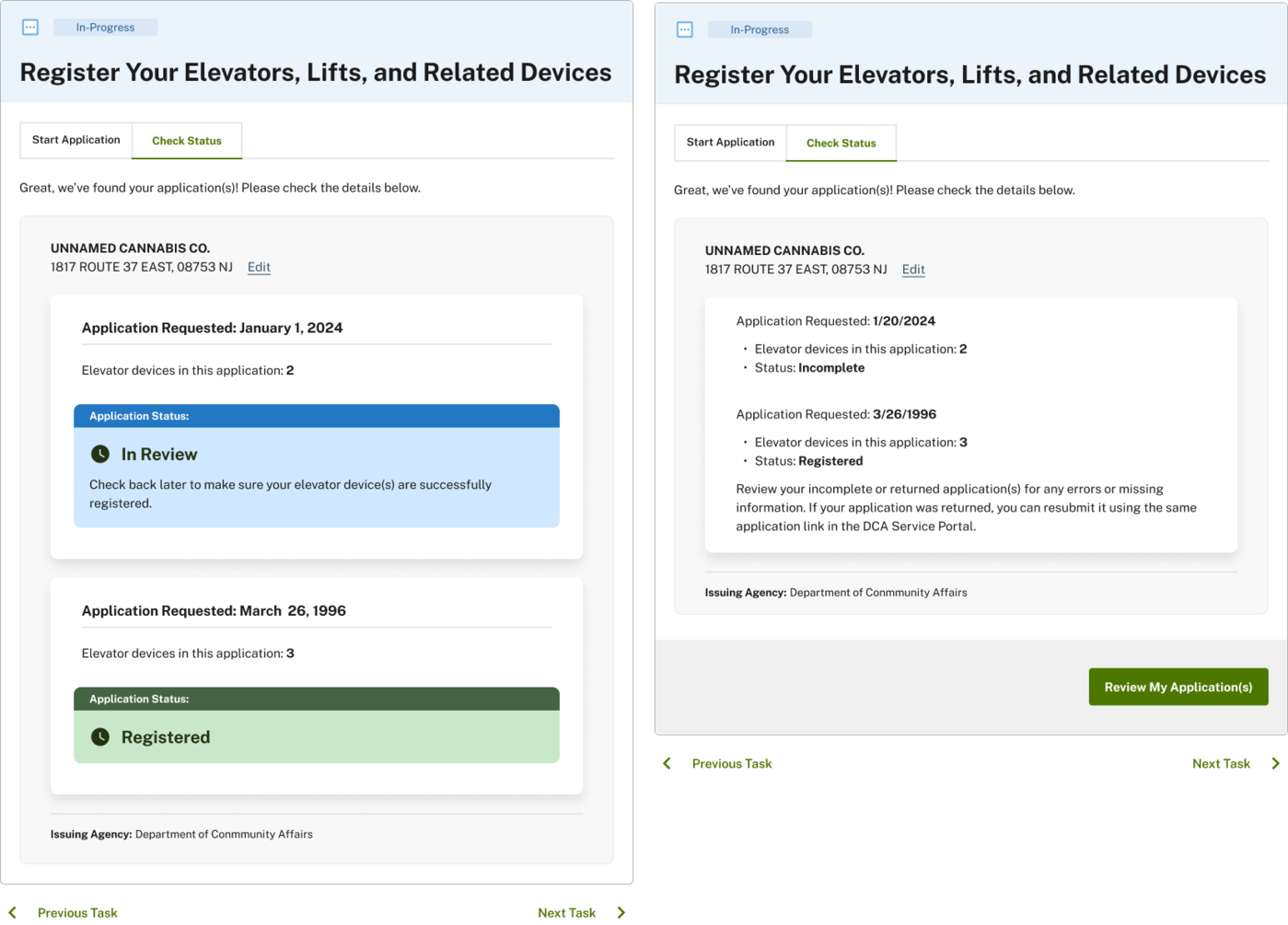The height and width of the screenshot is (925, 1288).
Task: Click the clock icon in the In Review banner
Action: coord(100,454)
